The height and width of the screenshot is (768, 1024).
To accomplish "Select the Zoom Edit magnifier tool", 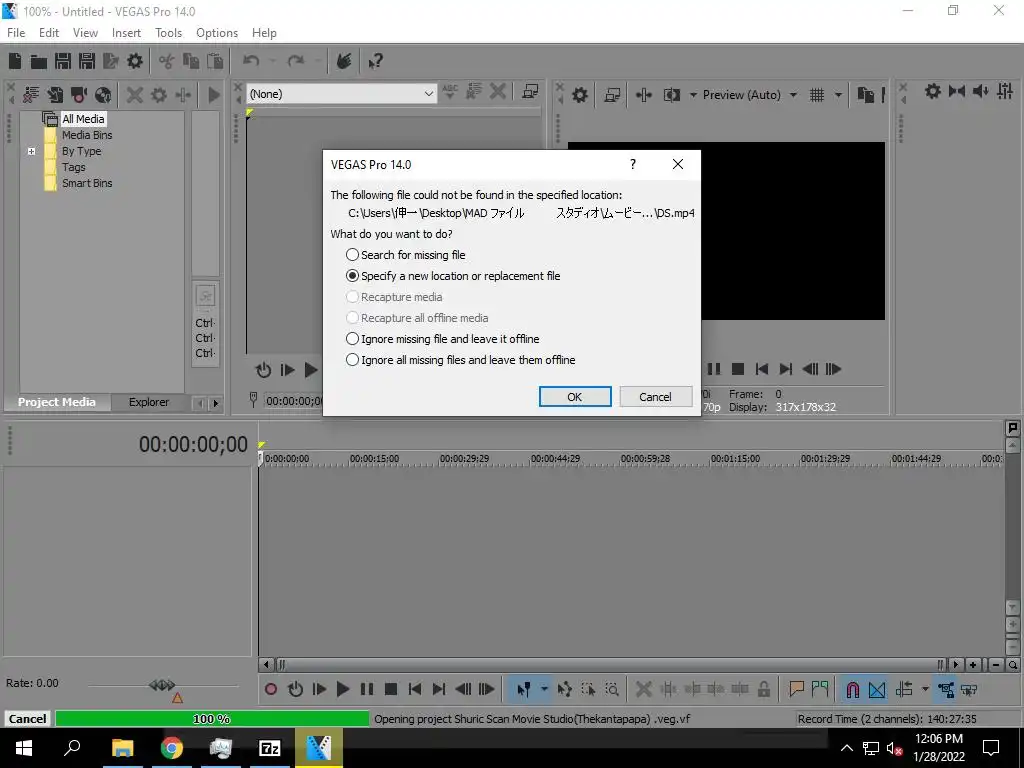I will [x=612, y=689].
